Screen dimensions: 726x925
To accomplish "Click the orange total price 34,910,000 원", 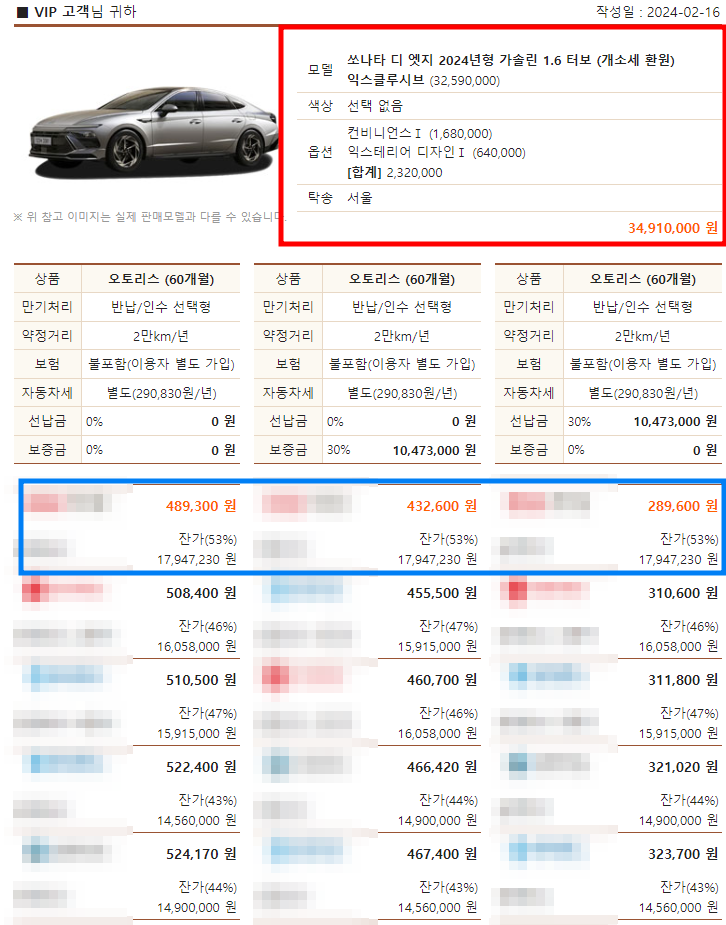I will point(672,228).
